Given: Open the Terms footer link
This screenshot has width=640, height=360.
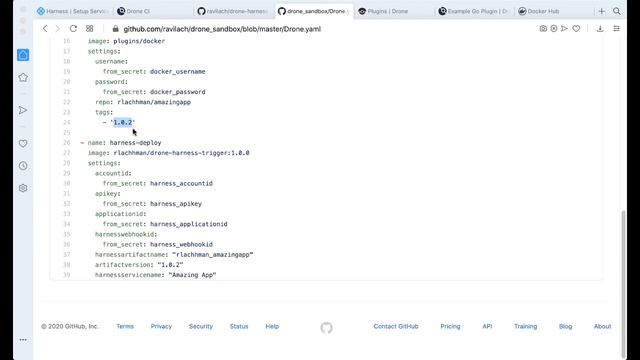Looking at the screenshot, I should click(125, 327).
